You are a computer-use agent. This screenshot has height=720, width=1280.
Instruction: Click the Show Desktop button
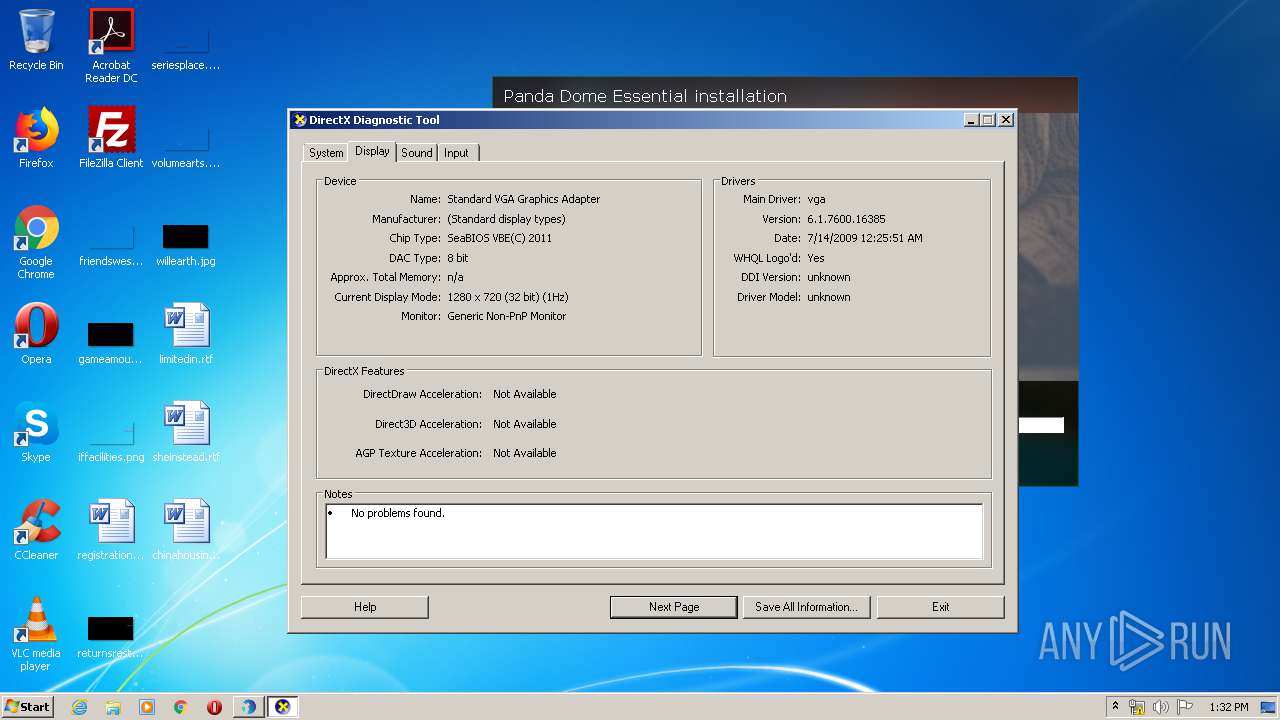pos(1269,707)
